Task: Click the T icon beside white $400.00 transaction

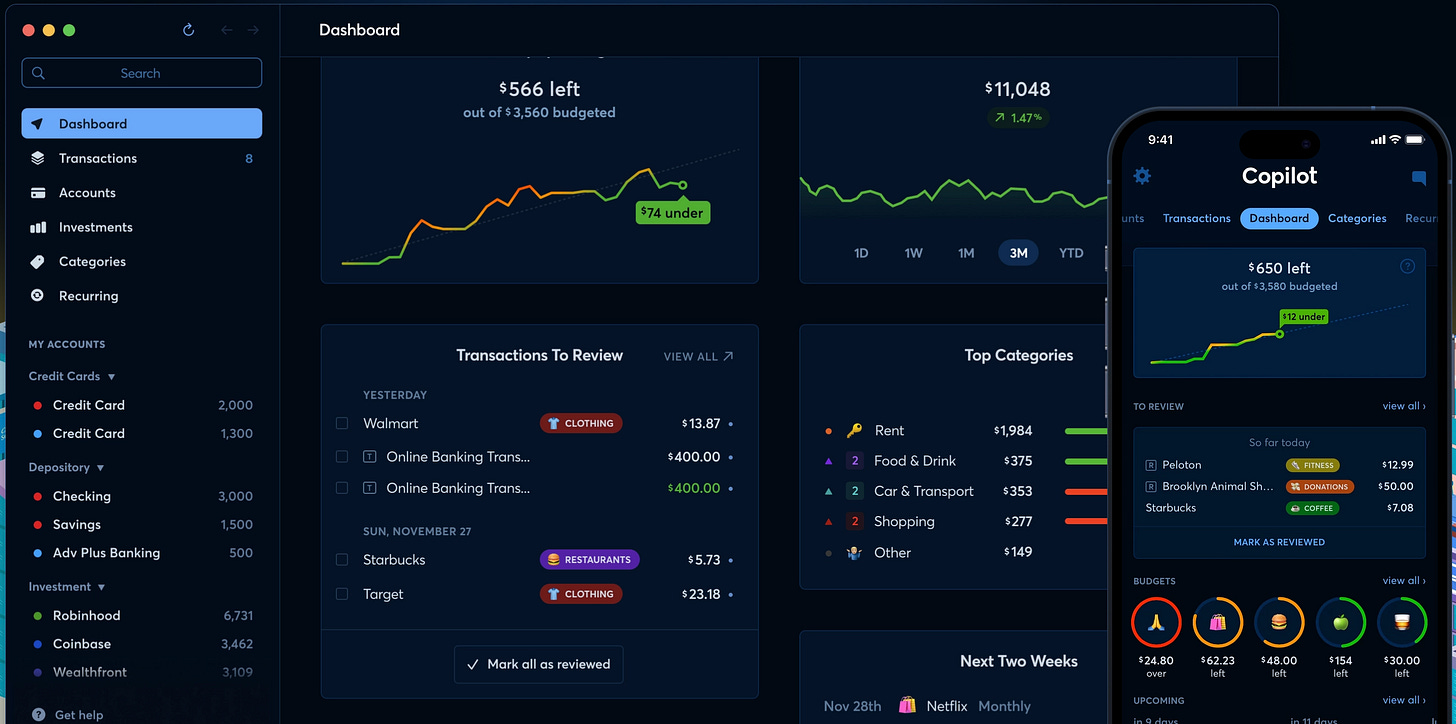Action: (369, 457)
